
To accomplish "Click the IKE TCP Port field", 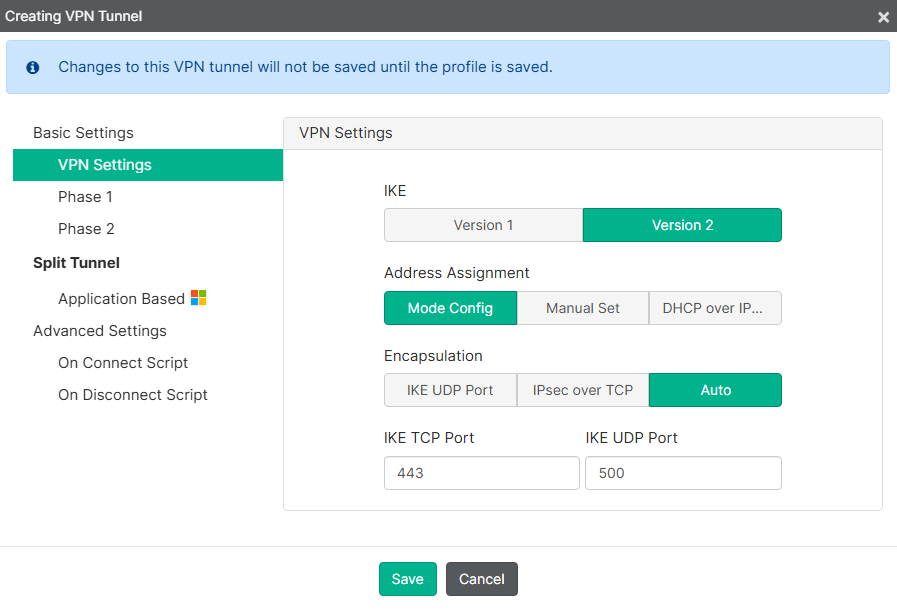I will tap(481, 472).
